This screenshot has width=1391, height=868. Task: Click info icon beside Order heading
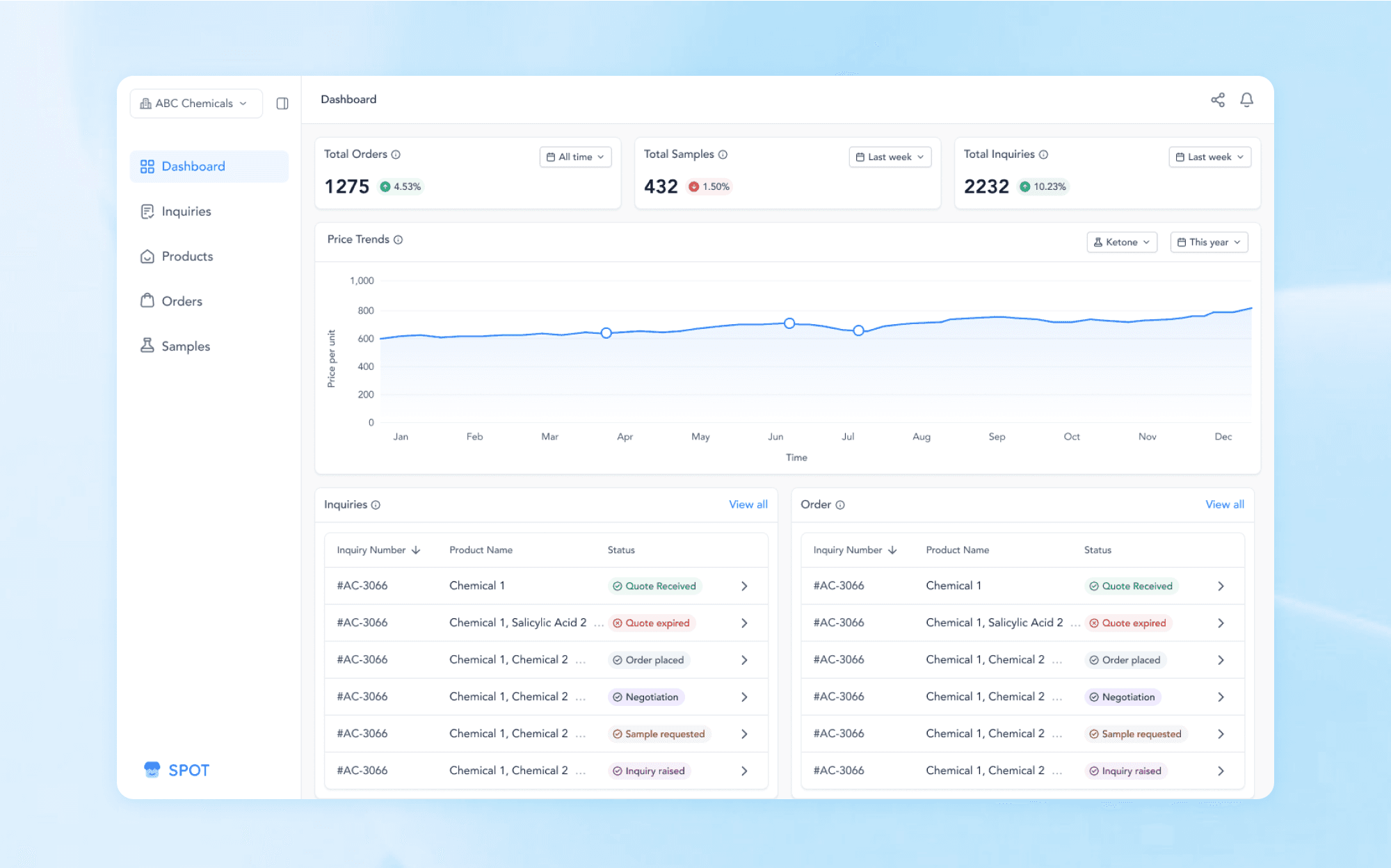840,505
